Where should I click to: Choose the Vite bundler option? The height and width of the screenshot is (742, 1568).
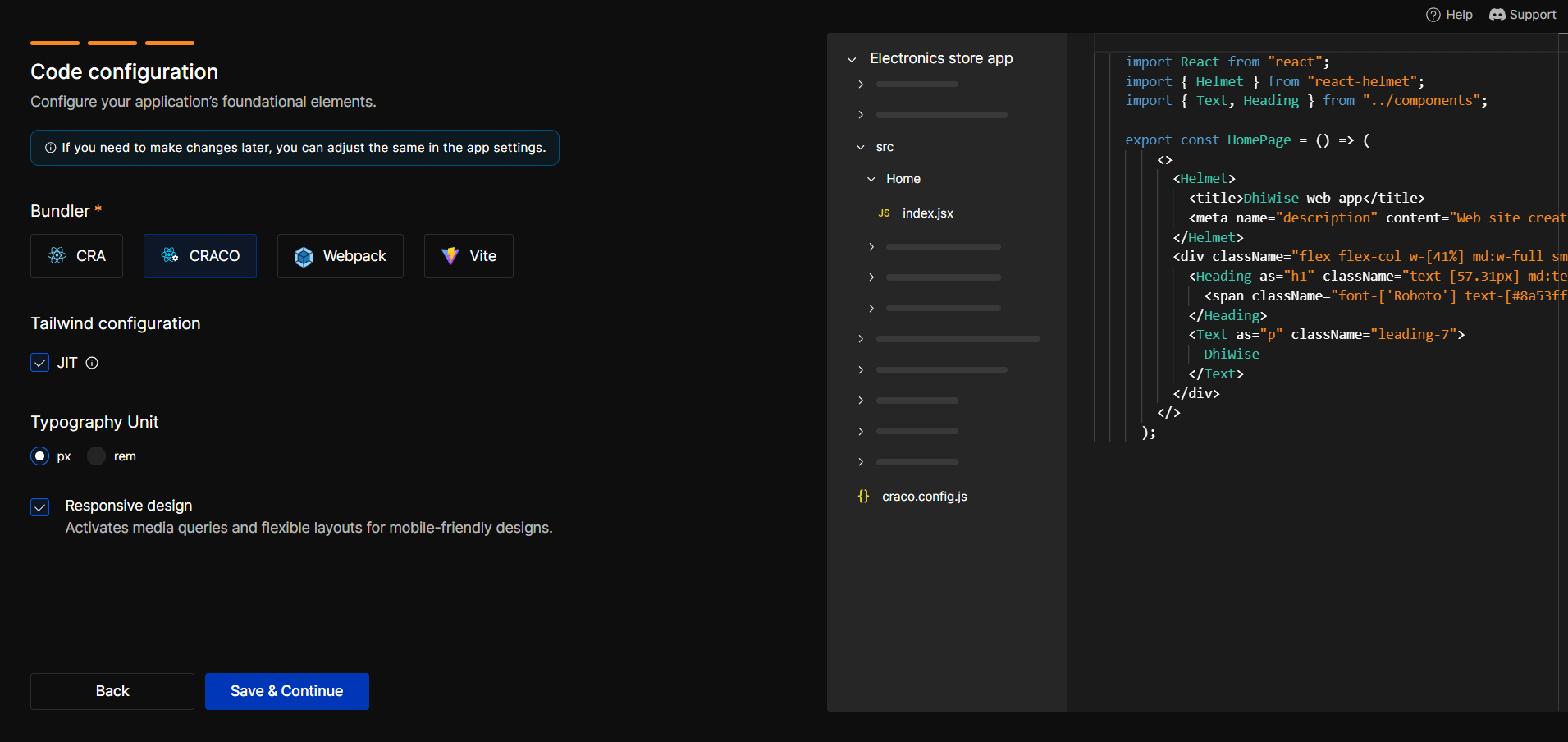[469, 256]
